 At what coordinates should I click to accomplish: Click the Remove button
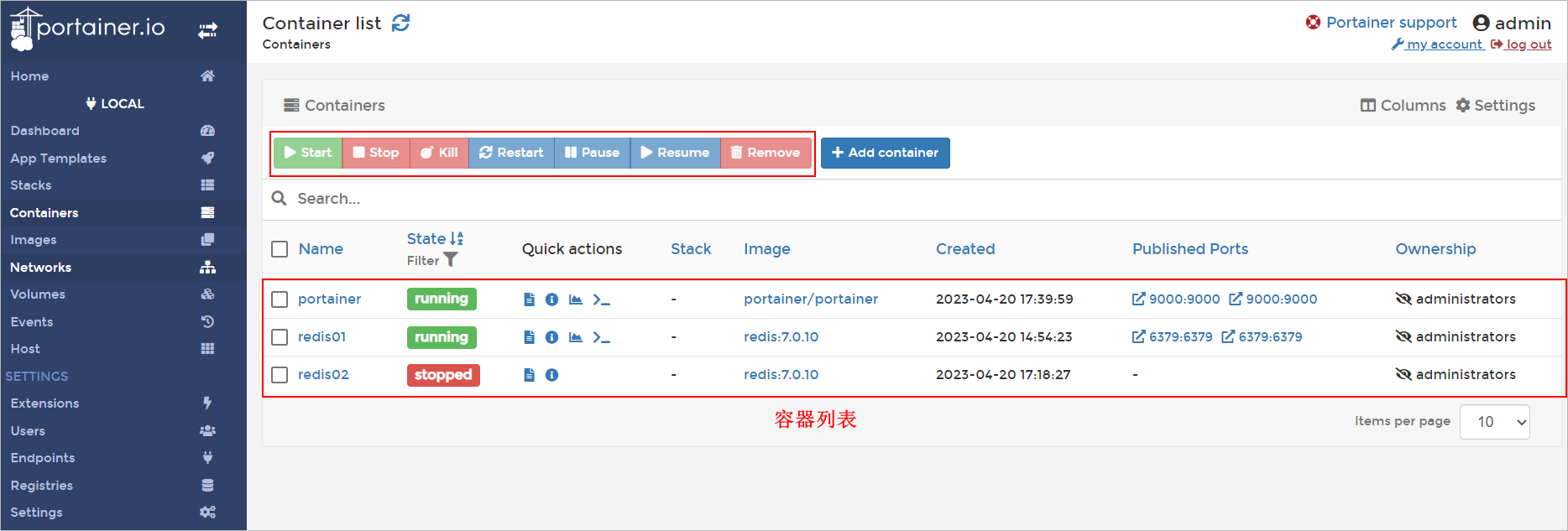click(x=766, y=153)
